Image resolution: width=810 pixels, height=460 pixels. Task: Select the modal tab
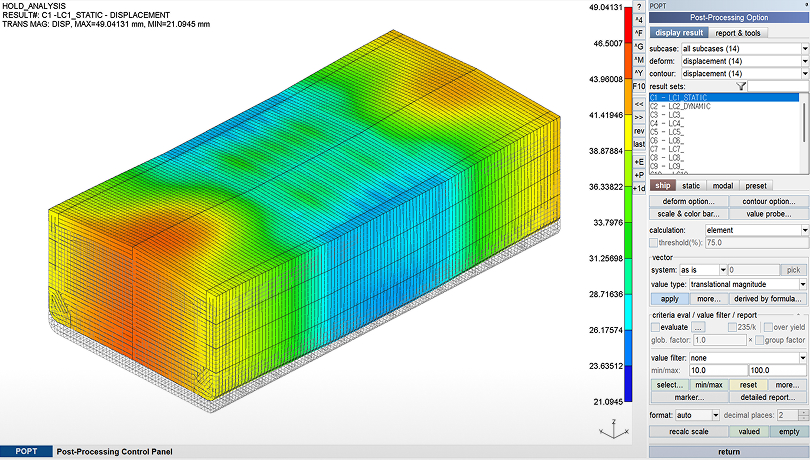(x=723, y=185)
